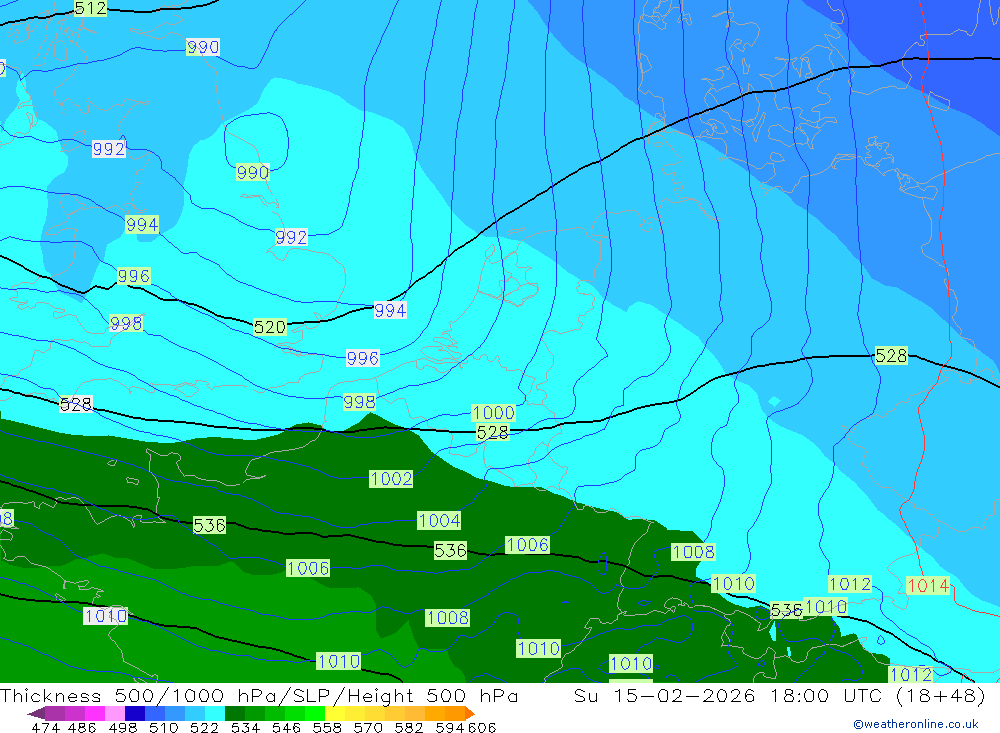
Task: Select the pink swatch in the thickness legend
Action: coord(115,713)
